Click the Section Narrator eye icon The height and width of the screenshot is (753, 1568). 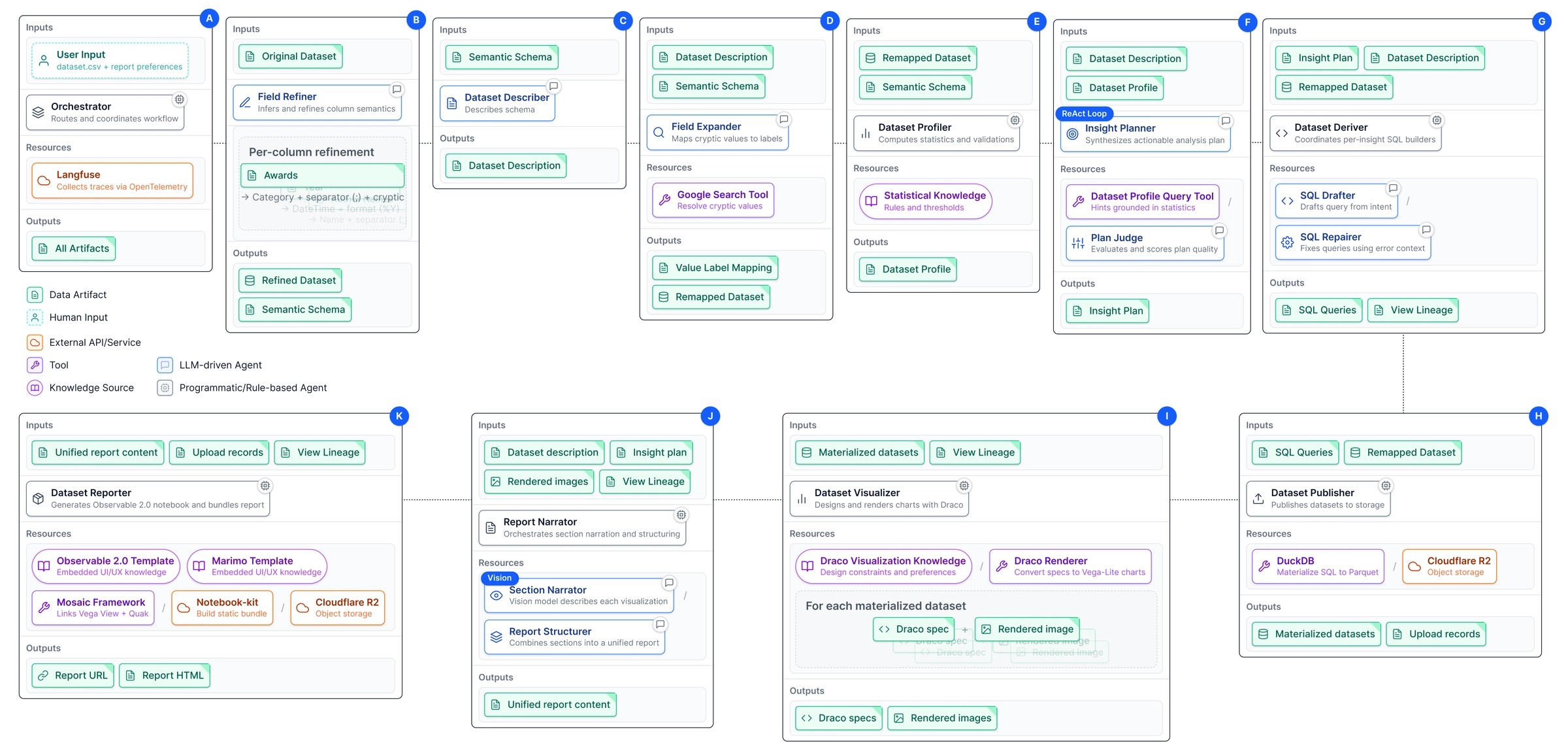click(x=496, y=595)
